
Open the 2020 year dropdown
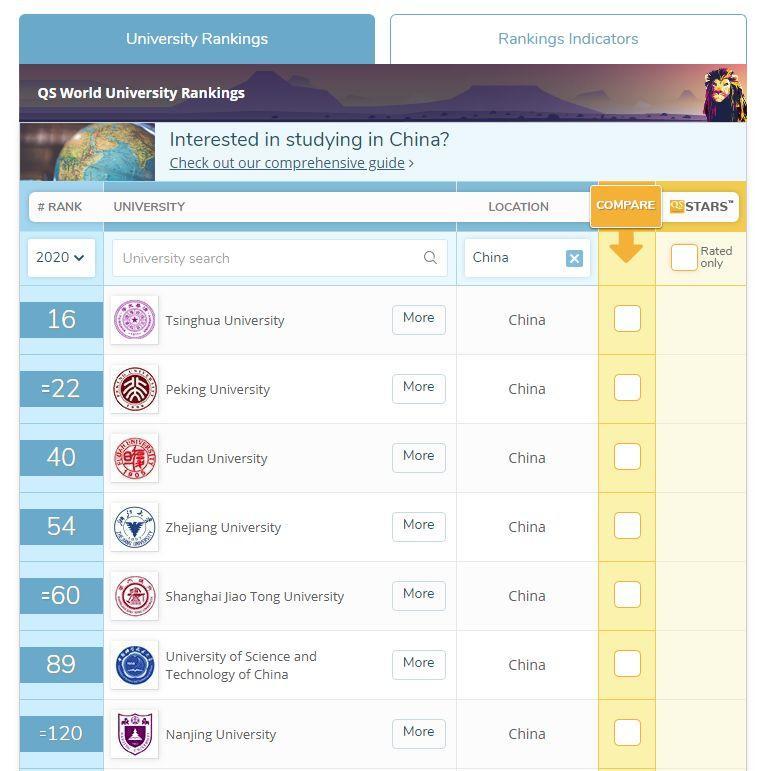click(61, 258)
